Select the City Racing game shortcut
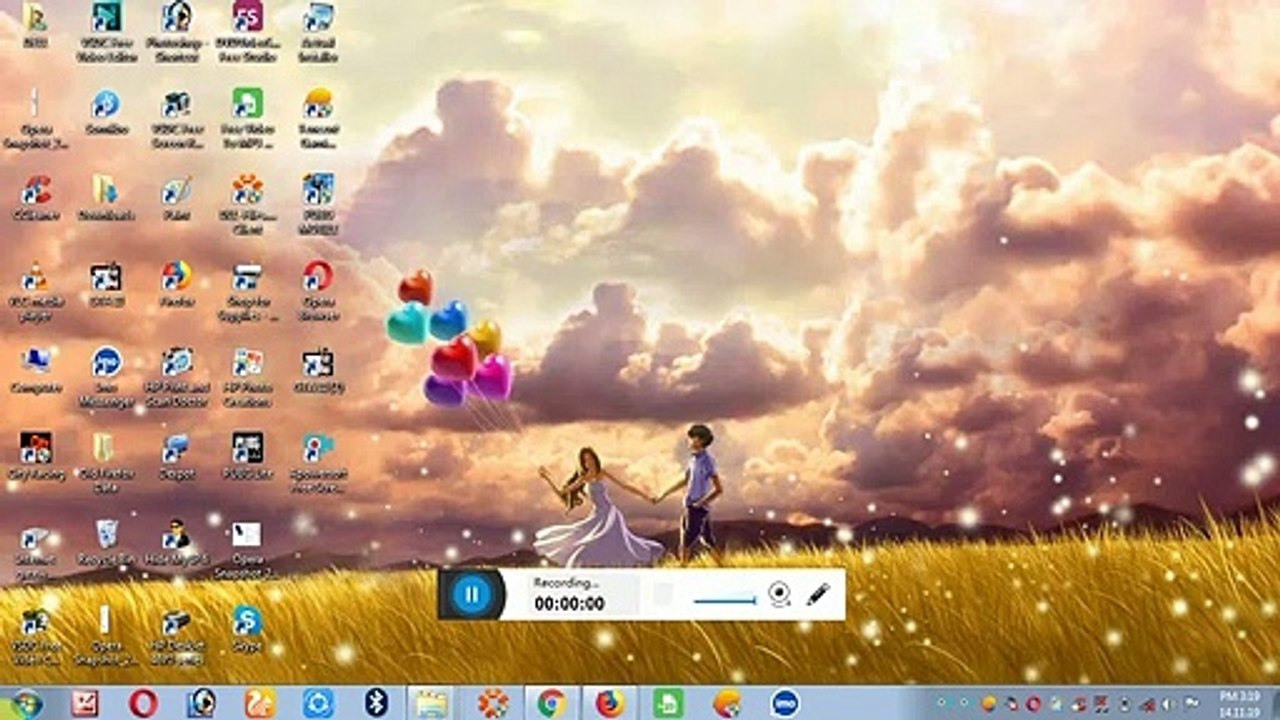This screenshot has height=720, width=1280. coord(36,455)
